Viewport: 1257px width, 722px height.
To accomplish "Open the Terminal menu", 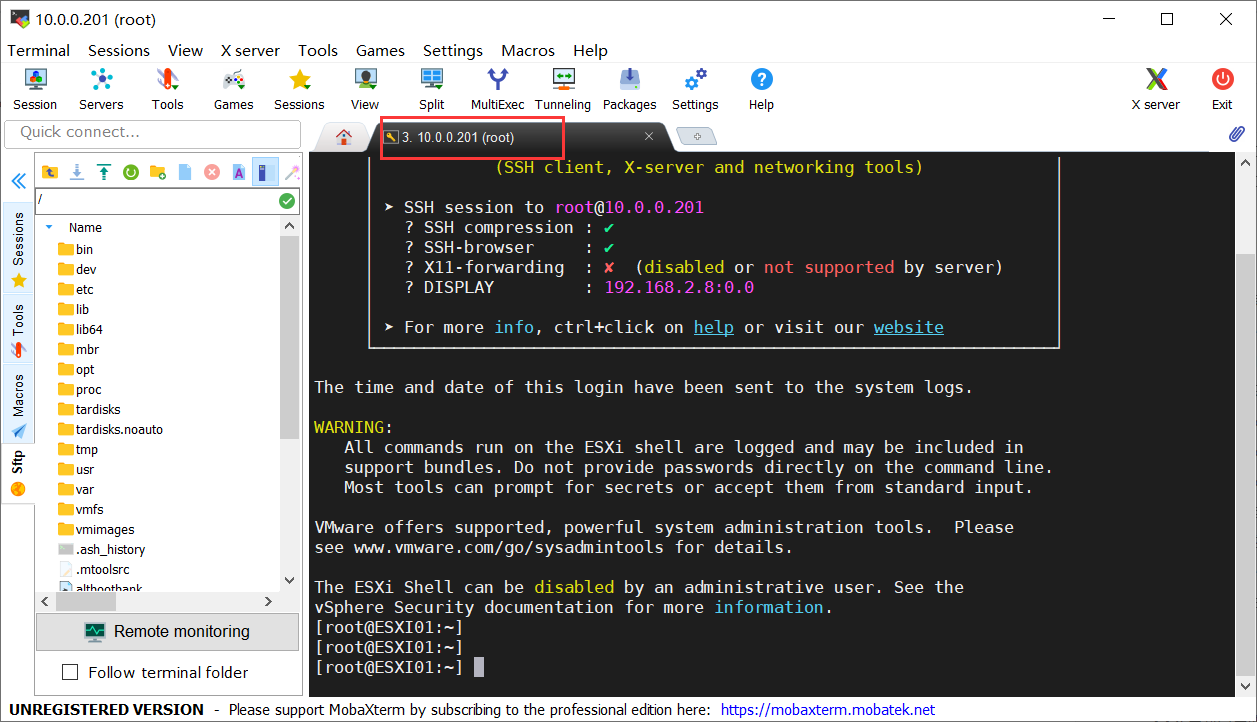I will 39,50.
